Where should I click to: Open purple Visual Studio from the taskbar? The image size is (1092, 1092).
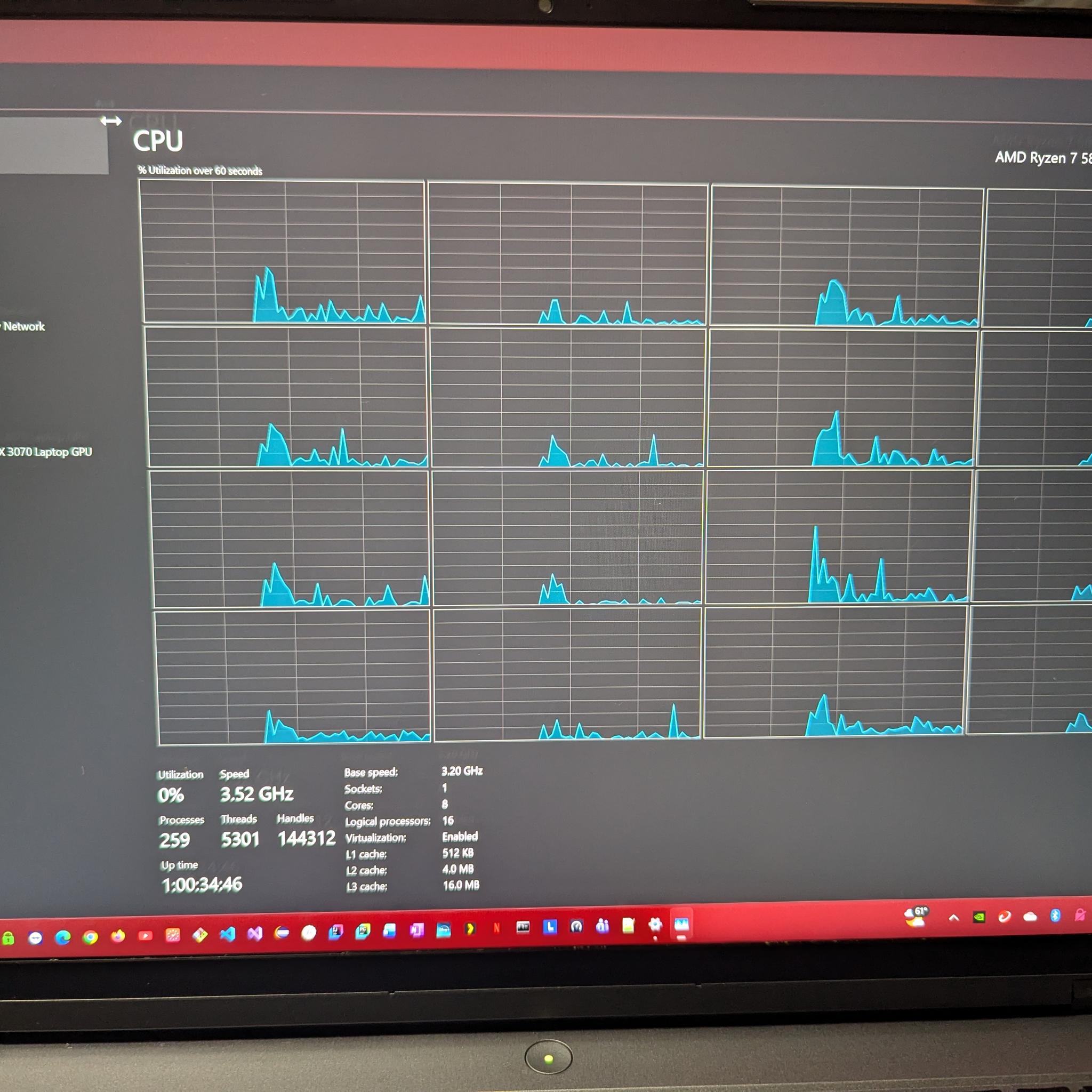(255, 933)
